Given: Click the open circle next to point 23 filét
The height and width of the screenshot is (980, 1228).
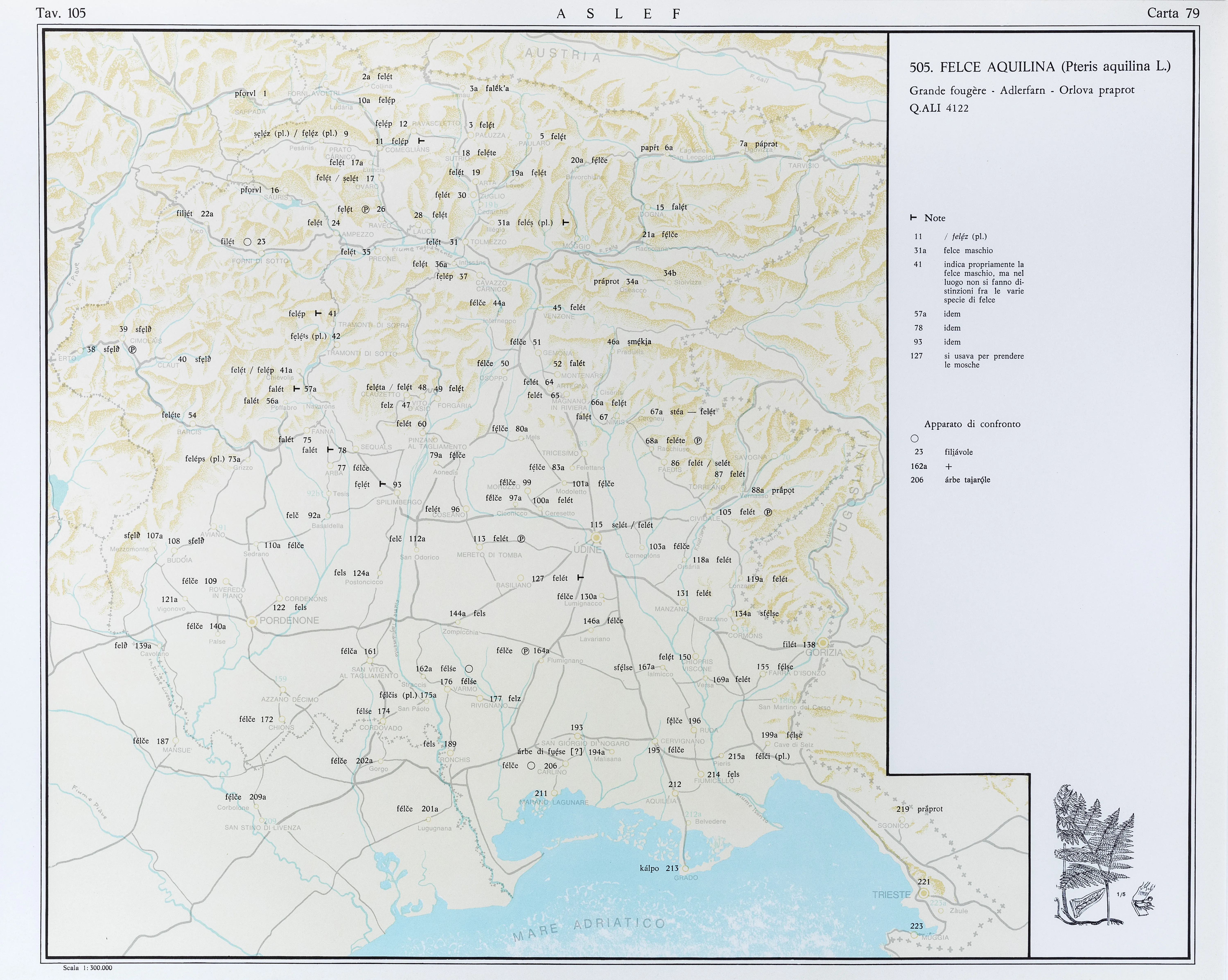Looking at the screenshot, I should 247,242.
